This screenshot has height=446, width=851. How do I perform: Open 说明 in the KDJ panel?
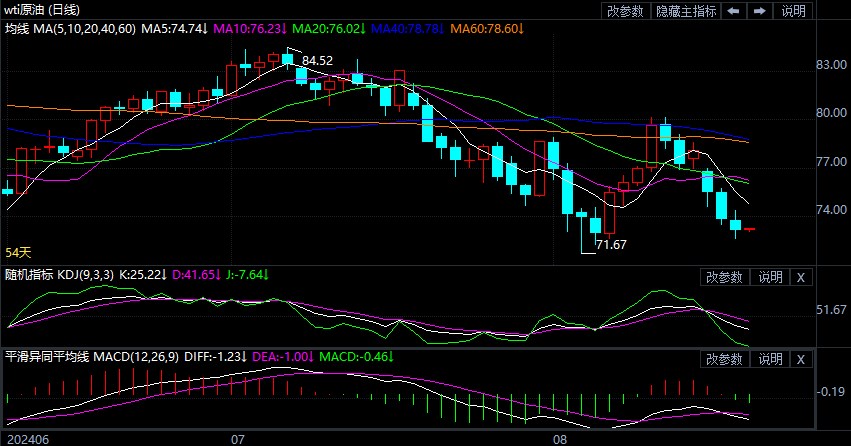pos(769,277)
